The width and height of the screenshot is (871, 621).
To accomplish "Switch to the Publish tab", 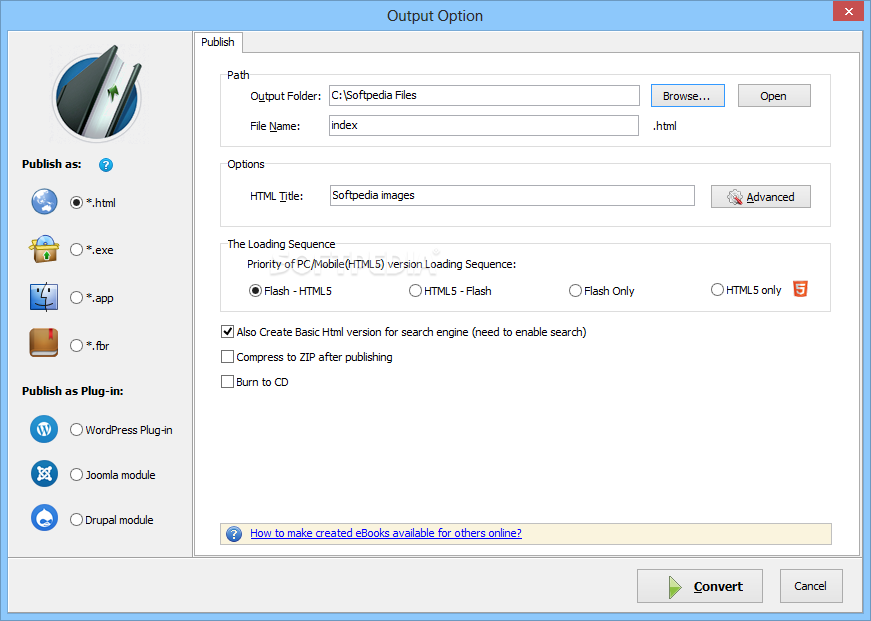I will click(218, 42).
